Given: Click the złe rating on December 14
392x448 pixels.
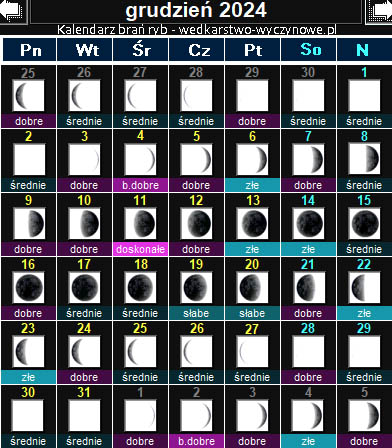Looking at the screenshot, I should point(308,249).
